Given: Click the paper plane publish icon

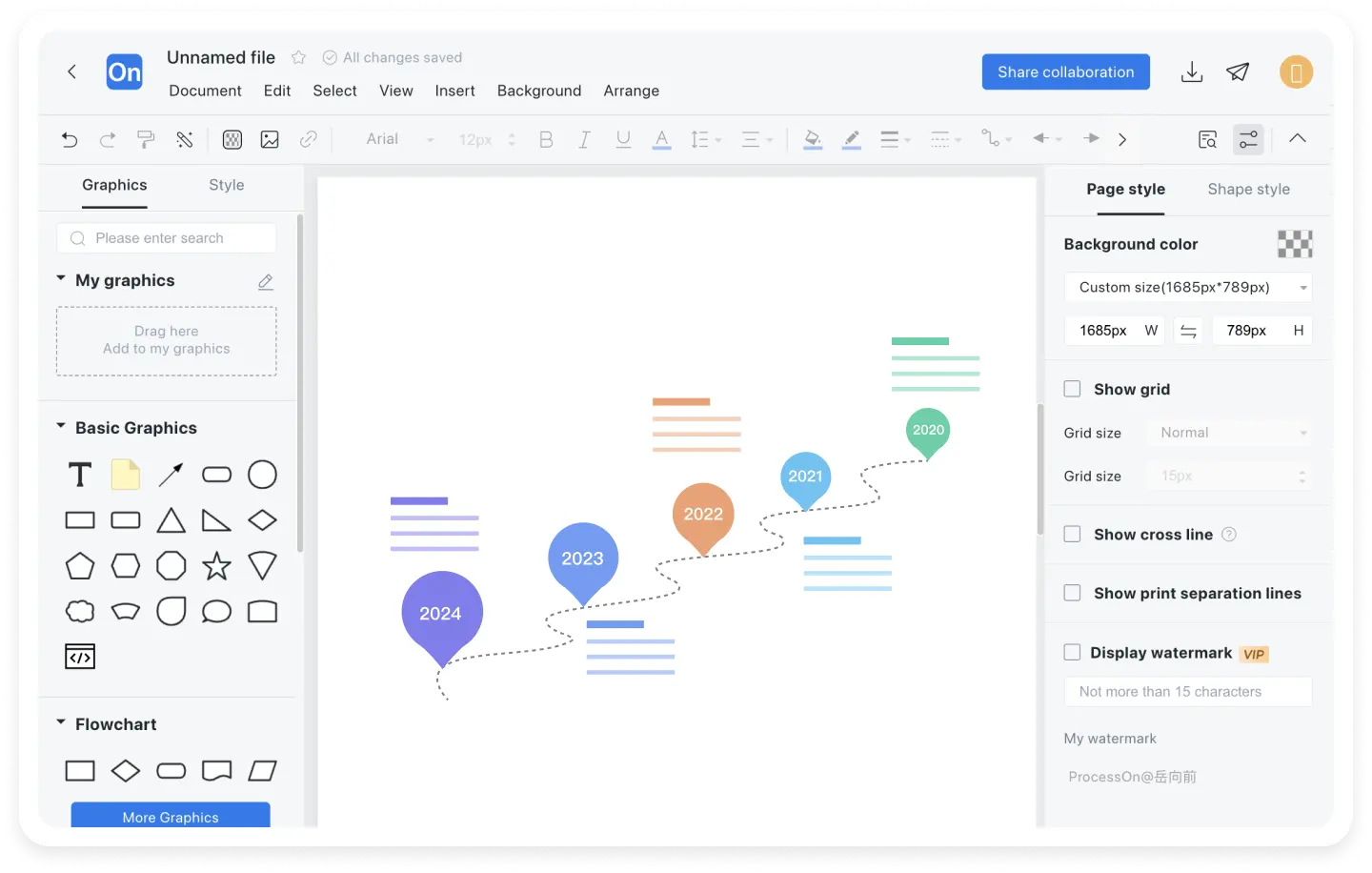Looking at the screenshot, I should (x=1238, y=72).
